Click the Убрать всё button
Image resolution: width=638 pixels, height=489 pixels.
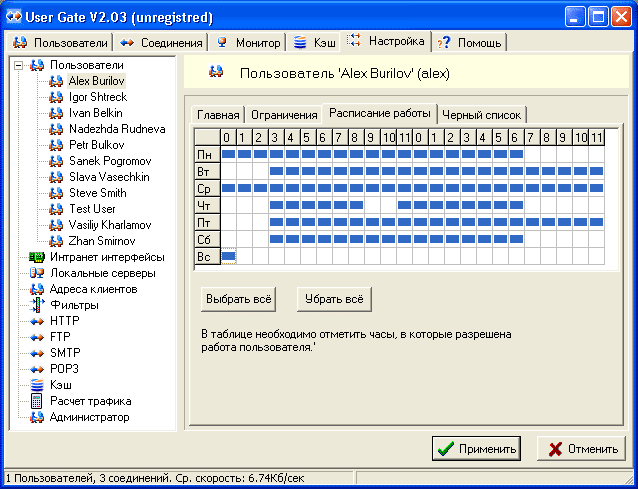334,299
